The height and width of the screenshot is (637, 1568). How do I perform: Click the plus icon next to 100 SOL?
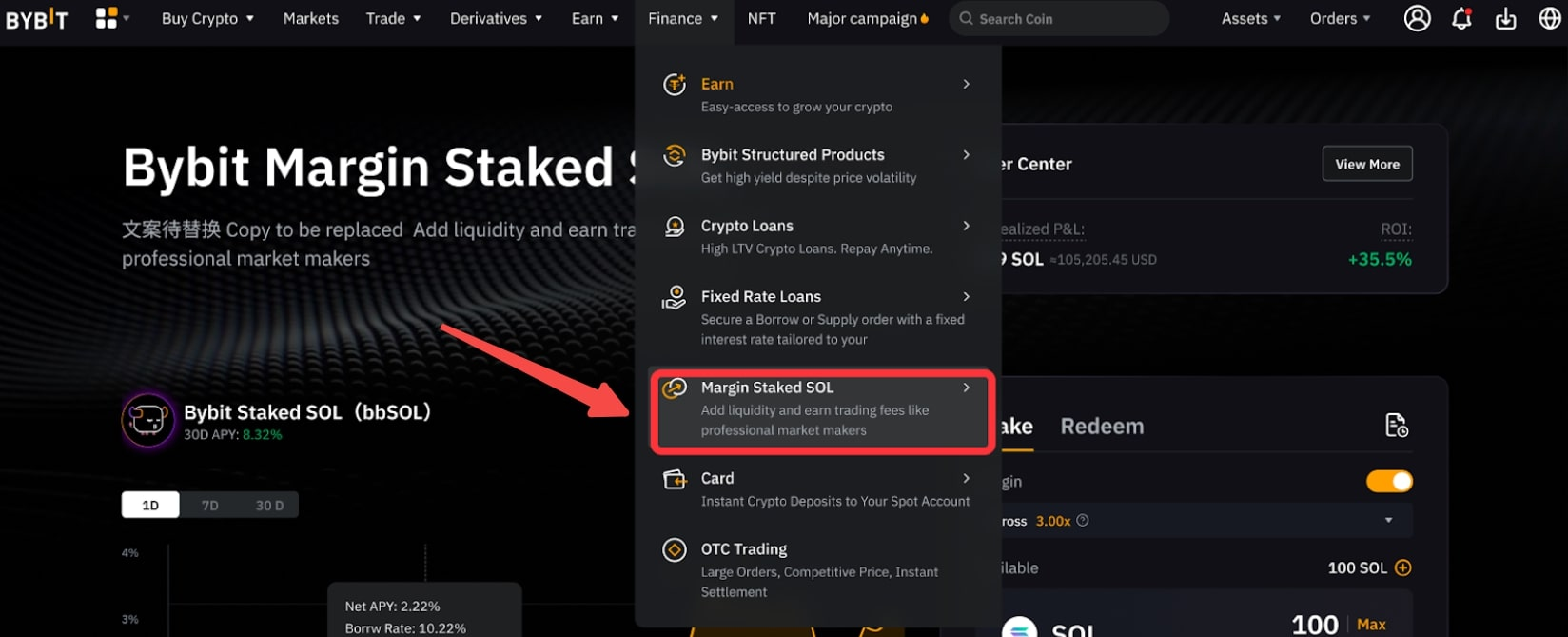pos(1402,567)
